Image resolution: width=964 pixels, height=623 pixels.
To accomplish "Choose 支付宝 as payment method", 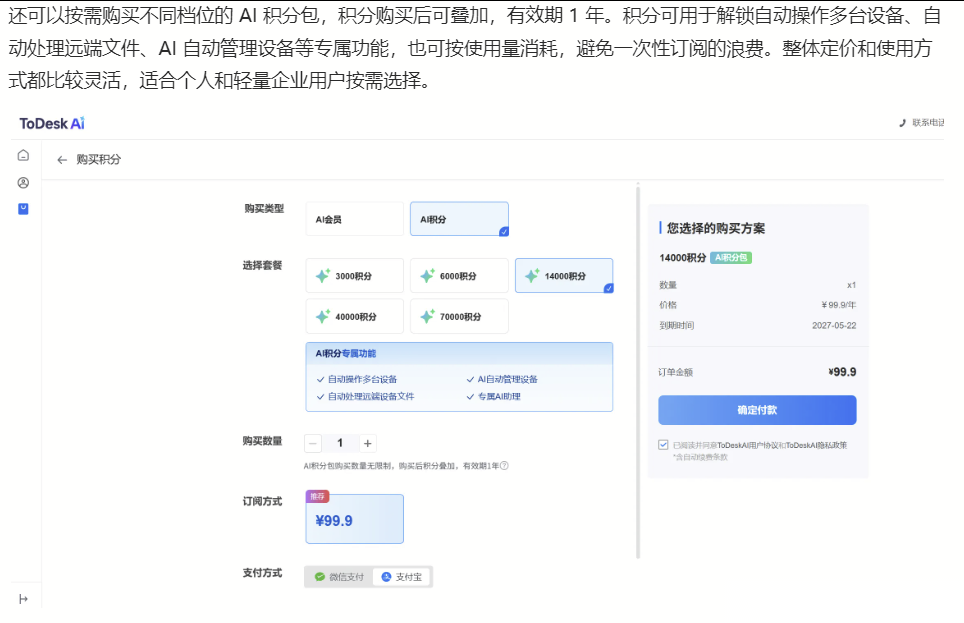I will (402, 577).
